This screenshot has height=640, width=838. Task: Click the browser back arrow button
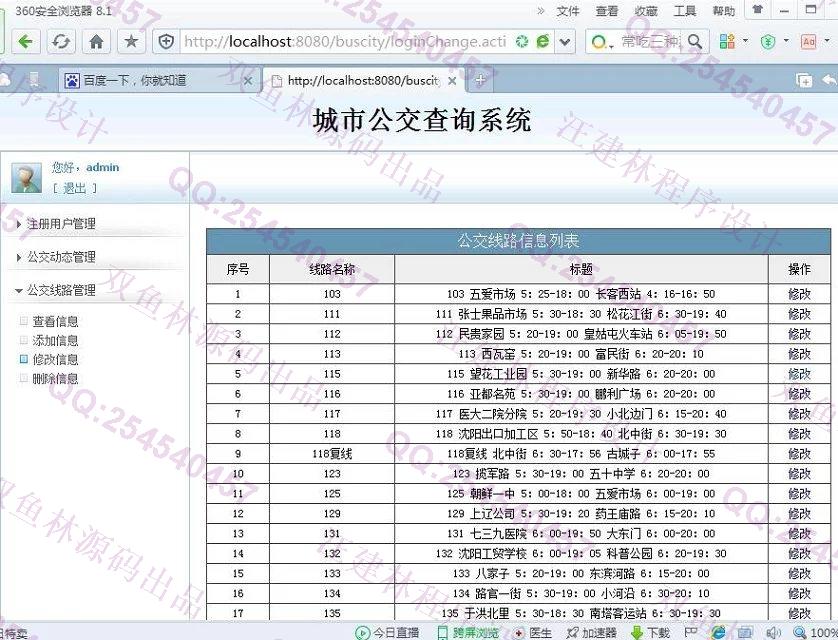[x=25, y=42]
